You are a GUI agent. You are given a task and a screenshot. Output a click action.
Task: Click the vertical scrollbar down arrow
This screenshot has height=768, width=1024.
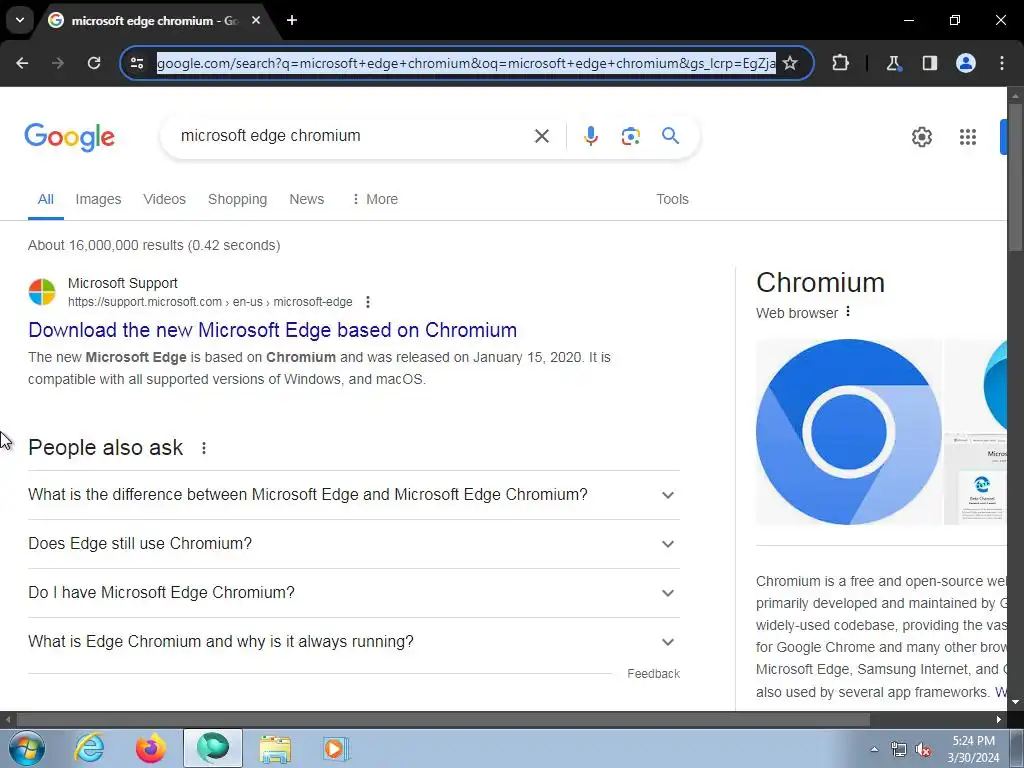pyautogui.click(x=1016, y=703)
